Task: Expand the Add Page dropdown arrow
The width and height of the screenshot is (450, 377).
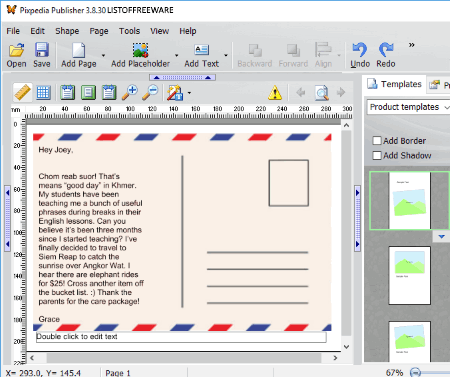Action: click(x=103, y=55)
